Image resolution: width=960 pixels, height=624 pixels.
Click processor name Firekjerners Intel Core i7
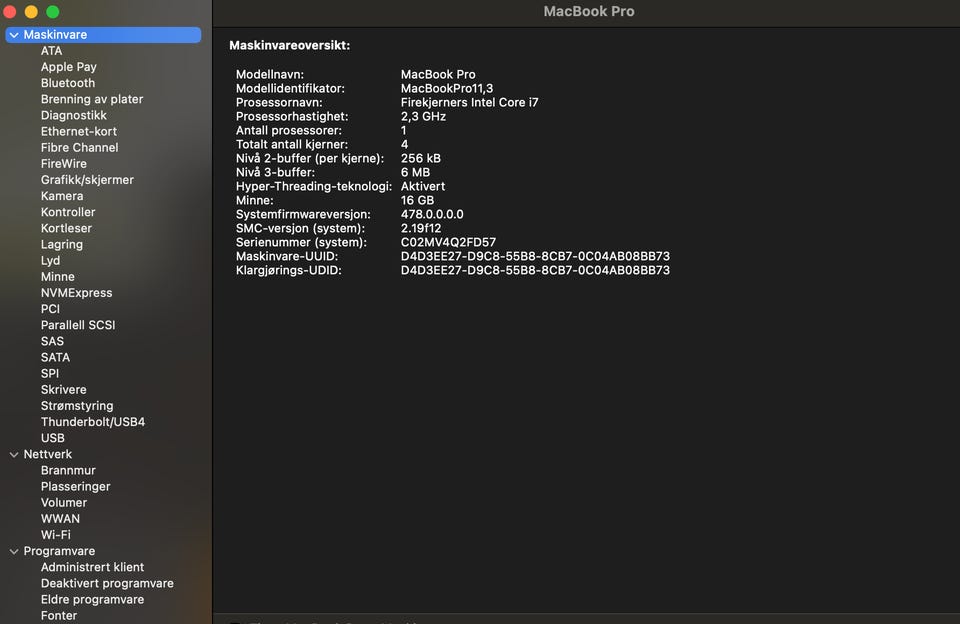tap(470, 103)
